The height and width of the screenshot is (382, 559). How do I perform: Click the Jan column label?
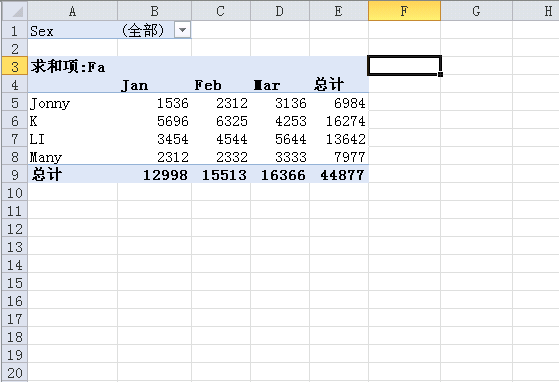(x=154, y=84)
